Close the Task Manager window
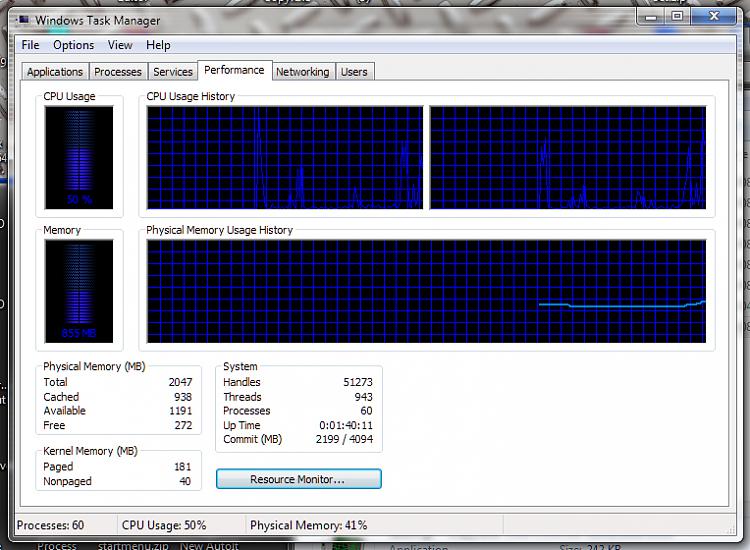The image size is (750, 550). (714, 17)
